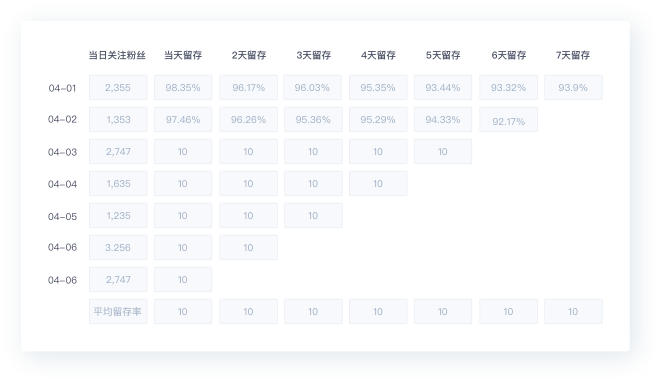Click the 93.9% seven-day retention cell

[573, 88]
